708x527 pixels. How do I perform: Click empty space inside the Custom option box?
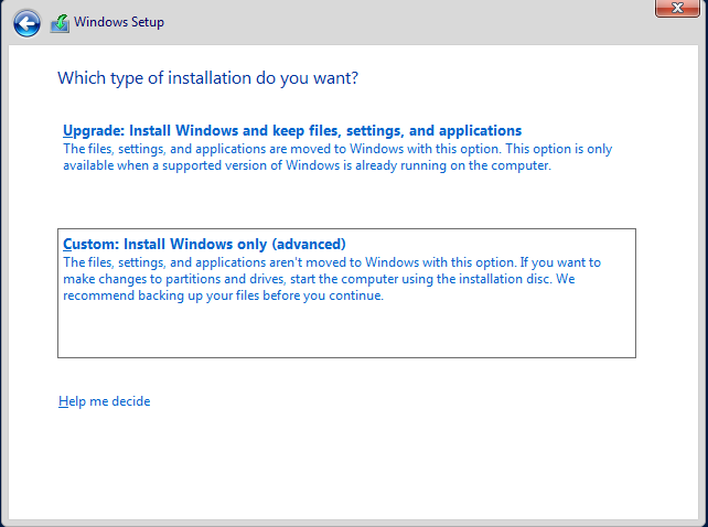(x=346, y=331)
